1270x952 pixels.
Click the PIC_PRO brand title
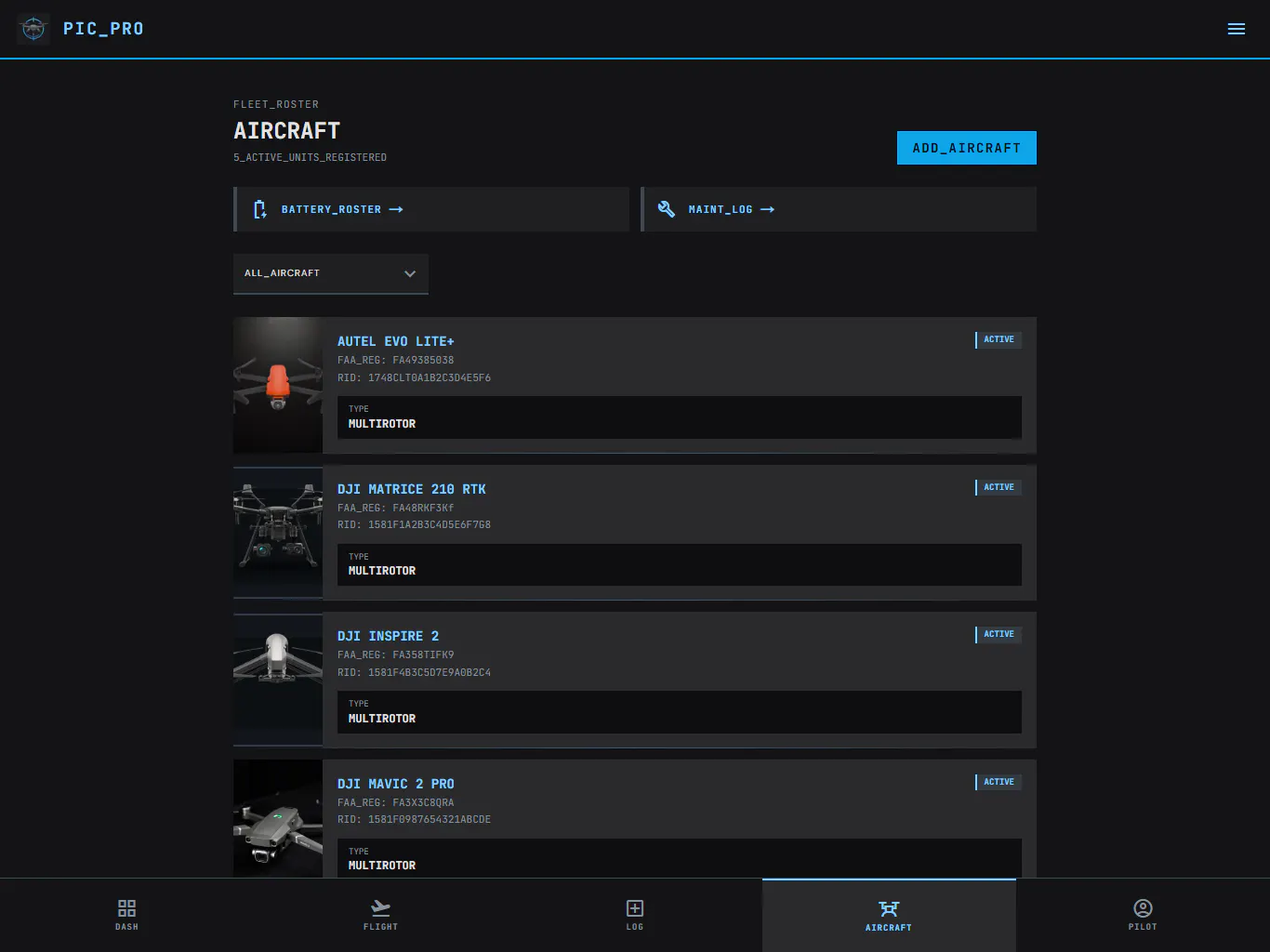pyautogui.click(x=103, y=29)
